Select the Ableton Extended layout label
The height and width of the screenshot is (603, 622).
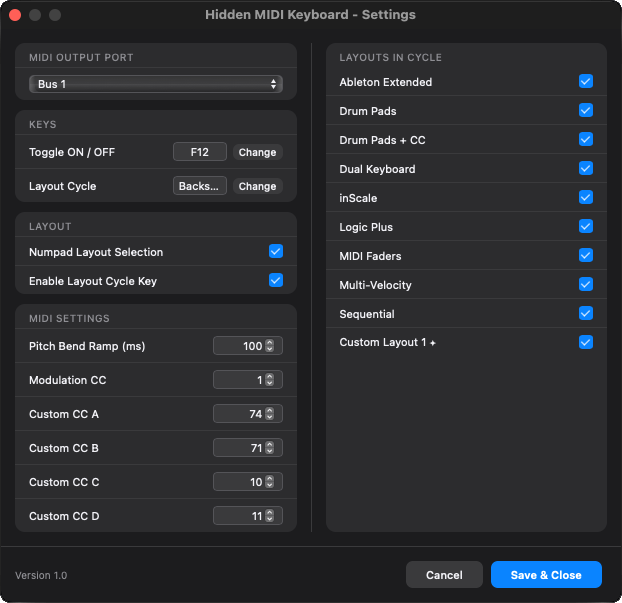tap(386, 82)
